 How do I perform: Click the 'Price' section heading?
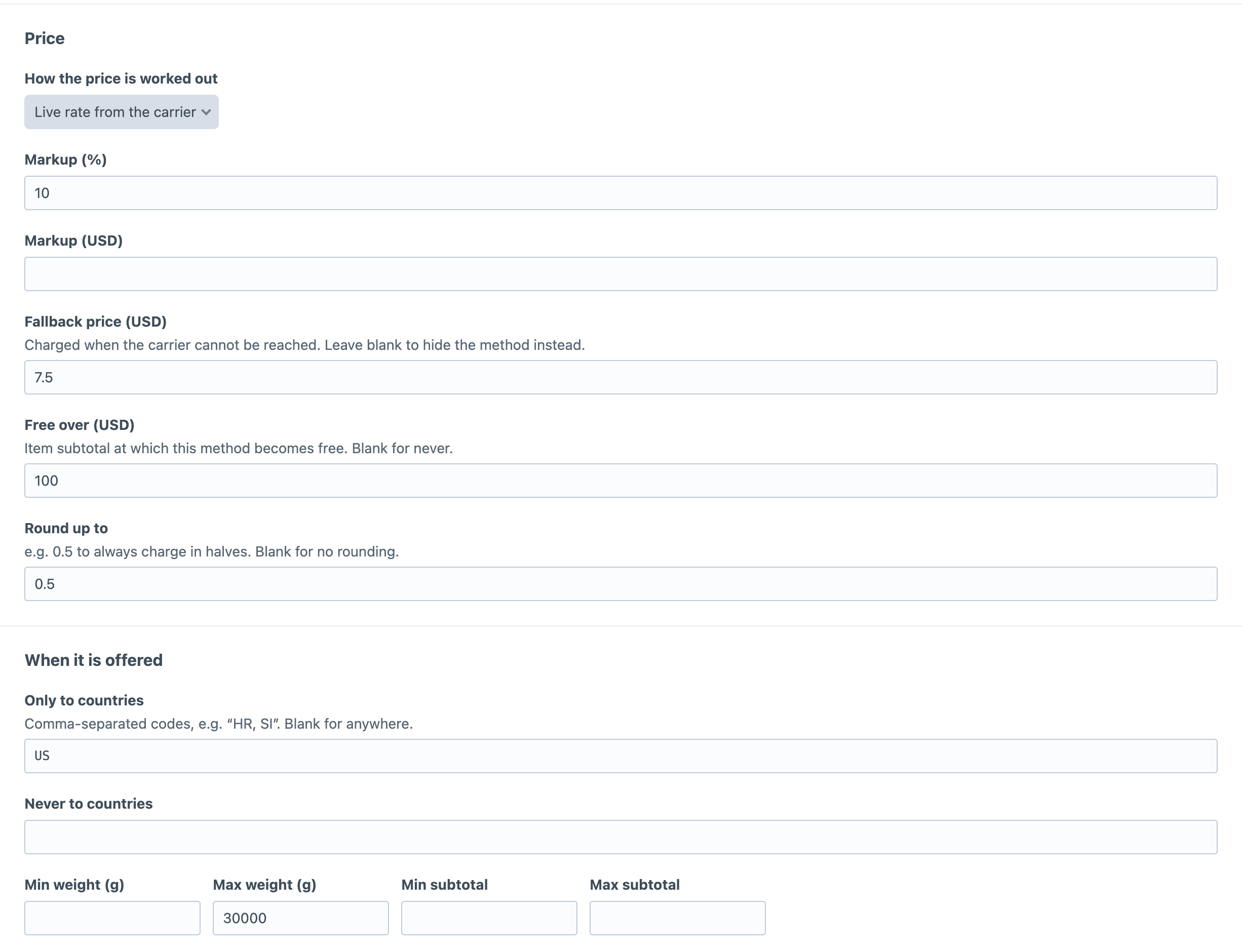click(x=44, y=38)
